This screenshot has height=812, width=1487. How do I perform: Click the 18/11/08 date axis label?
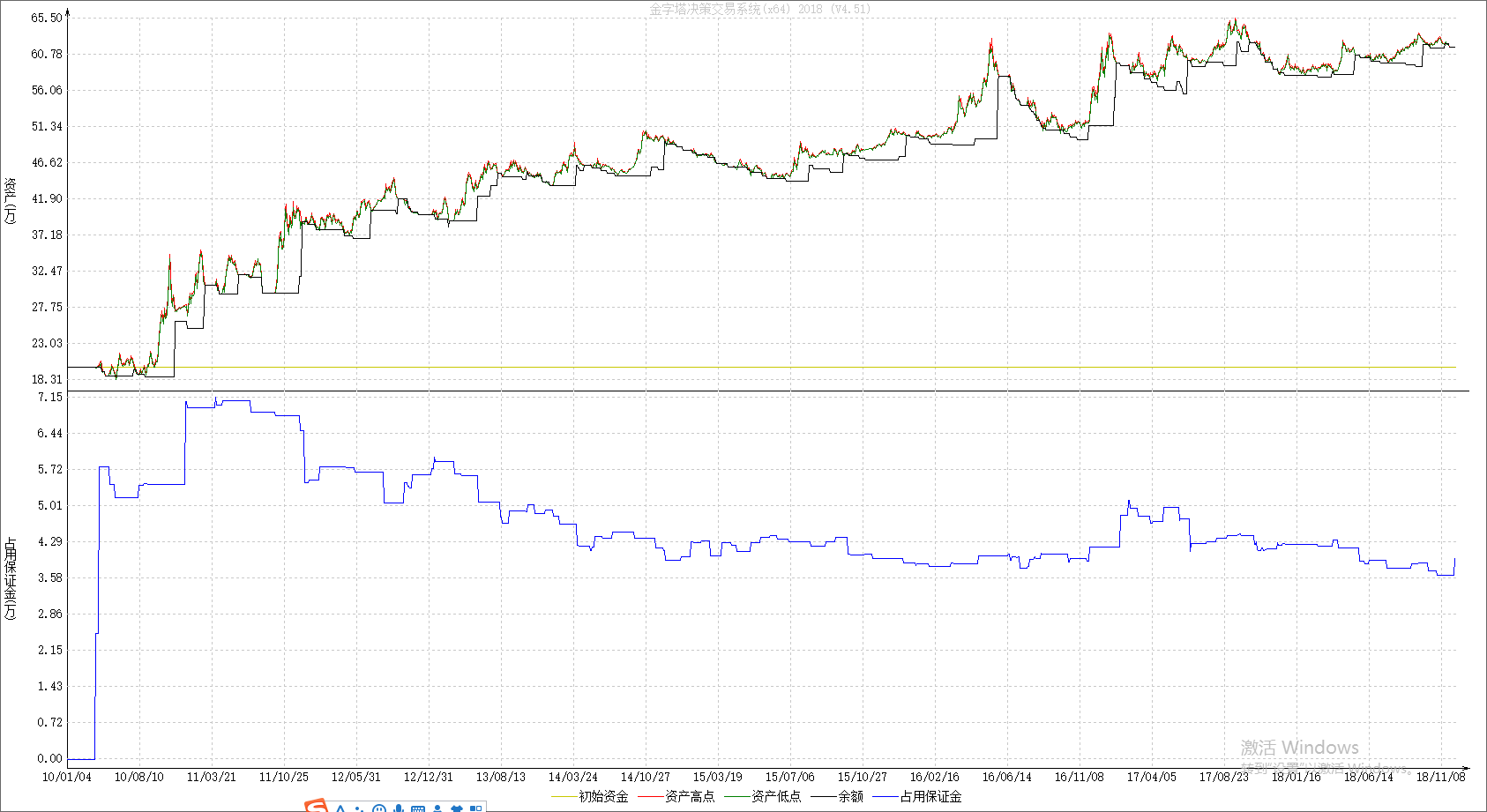click(x=1440, y=777)
